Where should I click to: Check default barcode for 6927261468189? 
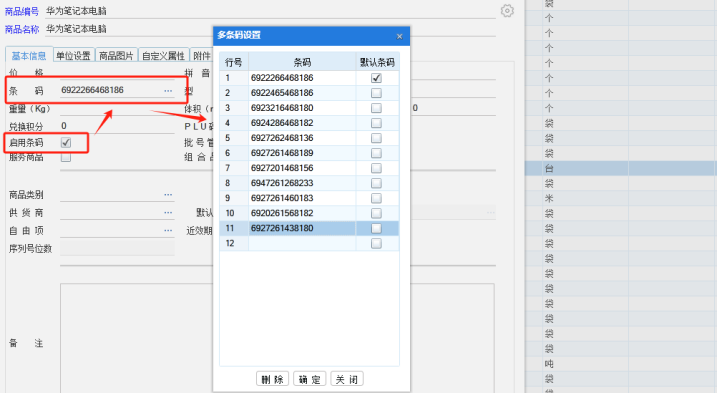pos(376,153)
